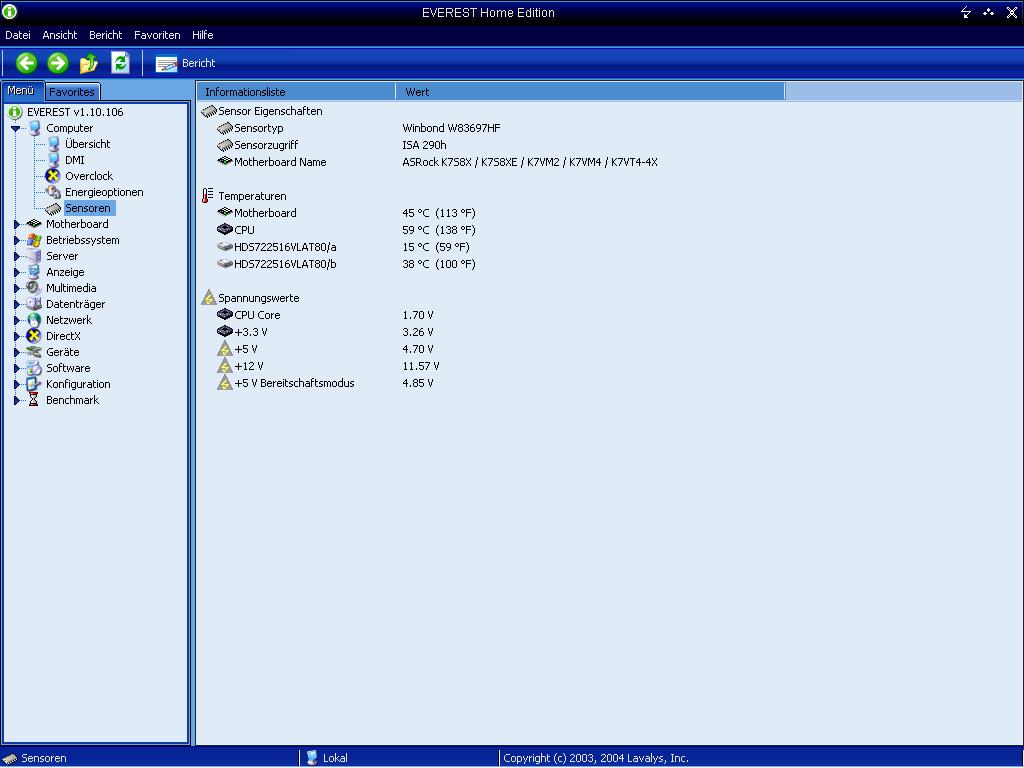
Task: Open the Datei menu
Action: [18, 35]
